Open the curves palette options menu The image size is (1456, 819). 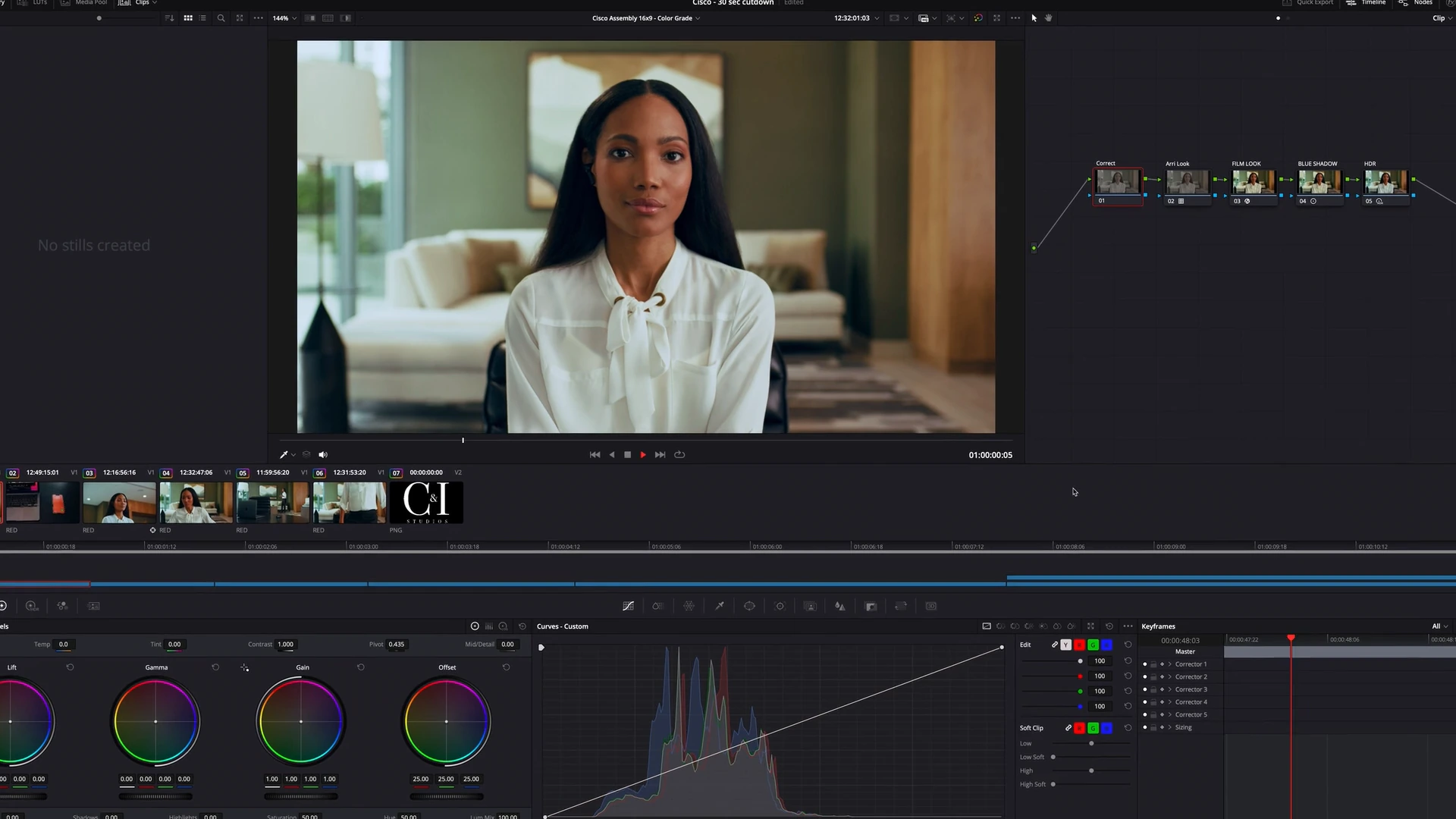pyautogui.click(x=1128, y=626)
